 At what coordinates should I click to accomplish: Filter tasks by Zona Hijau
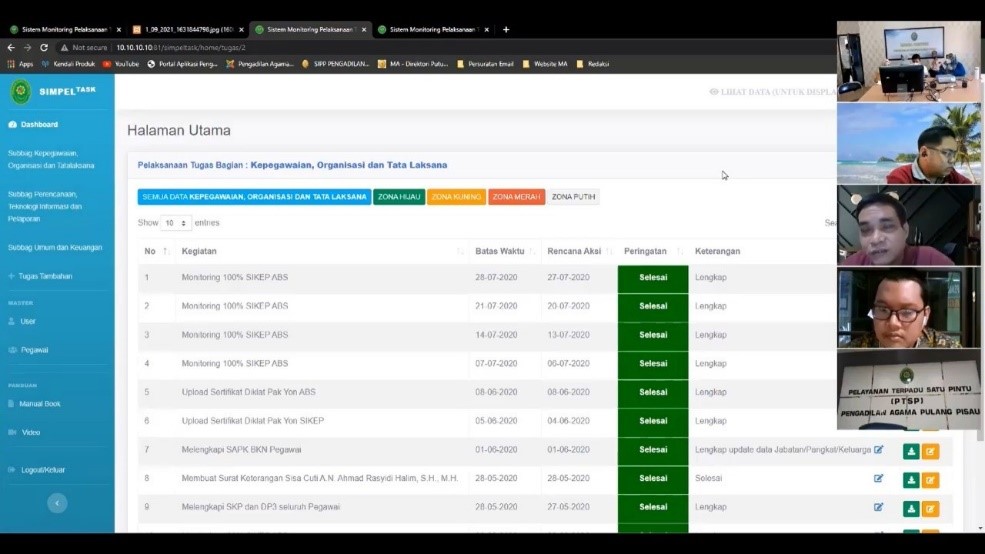click(399, 197)
